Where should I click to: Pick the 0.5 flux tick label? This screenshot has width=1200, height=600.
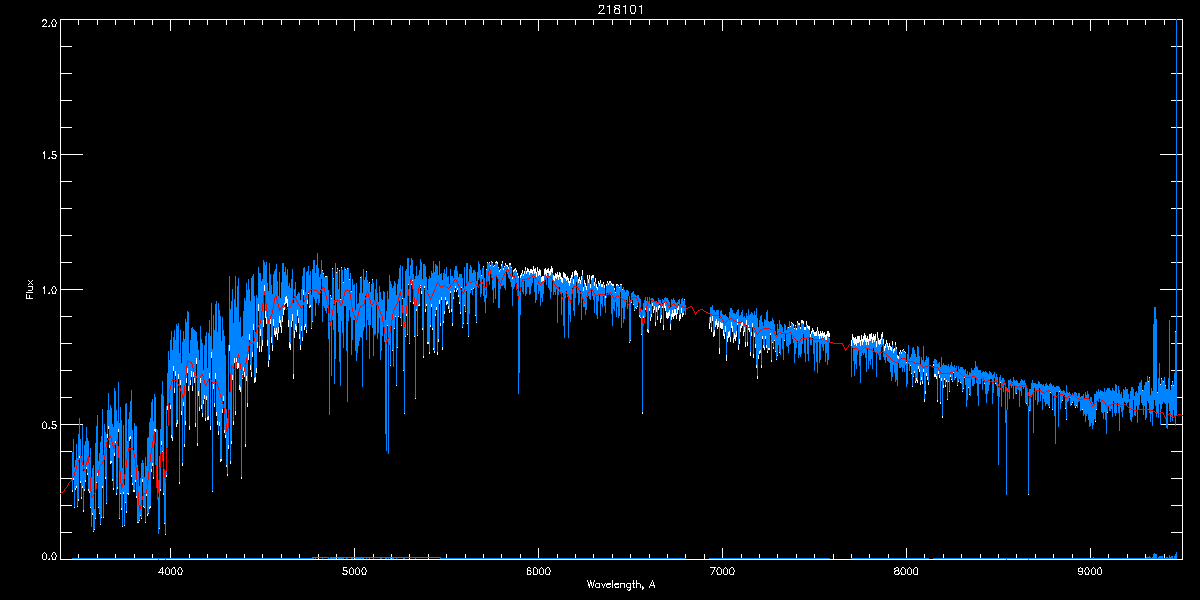47,424
